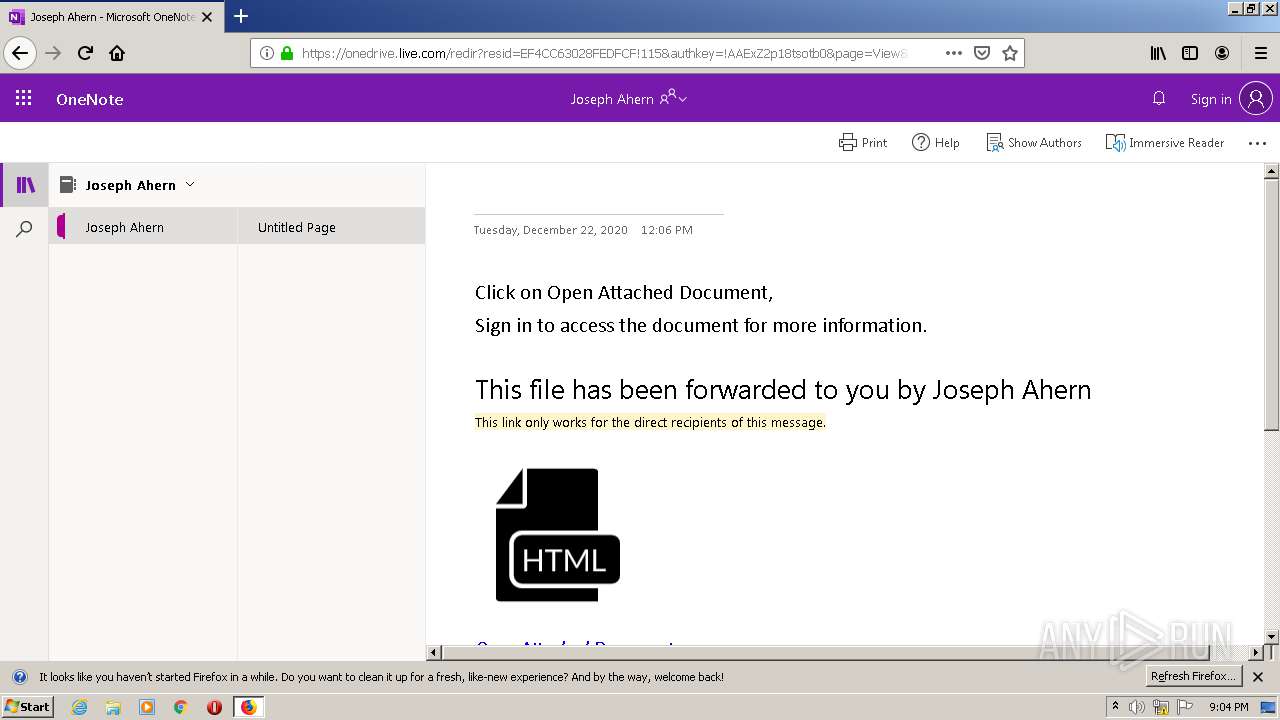Reload the current page
The width and height of the screenshot is (1280, 720).
pos(85,53)
